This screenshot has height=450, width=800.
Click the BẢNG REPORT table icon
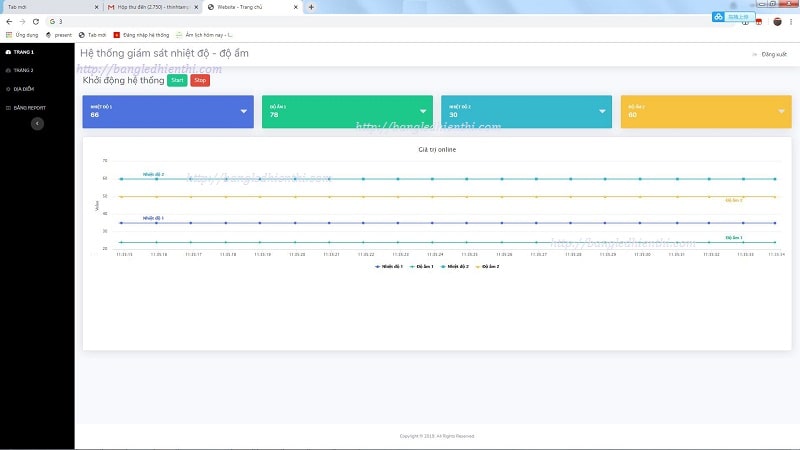[x=8, y=107]
